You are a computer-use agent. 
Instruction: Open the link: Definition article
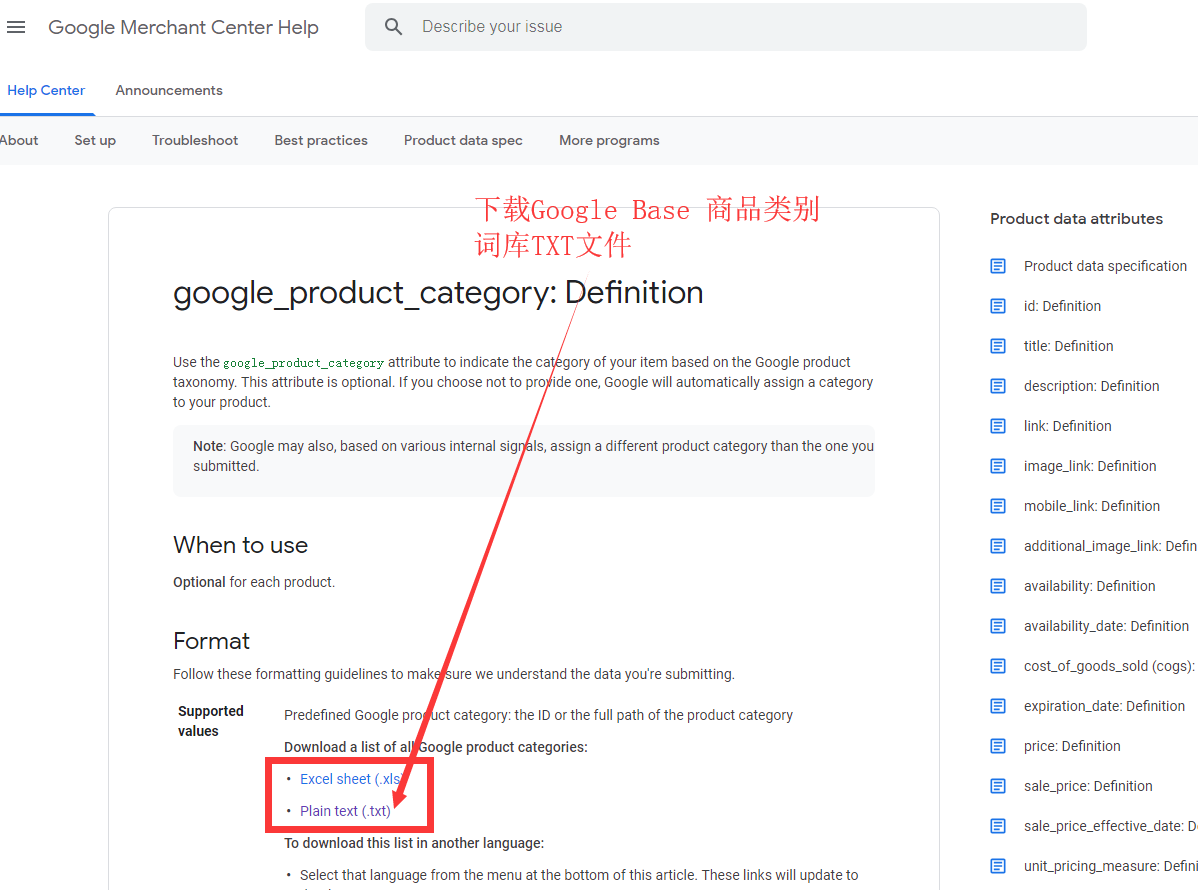coord(1067,426)
